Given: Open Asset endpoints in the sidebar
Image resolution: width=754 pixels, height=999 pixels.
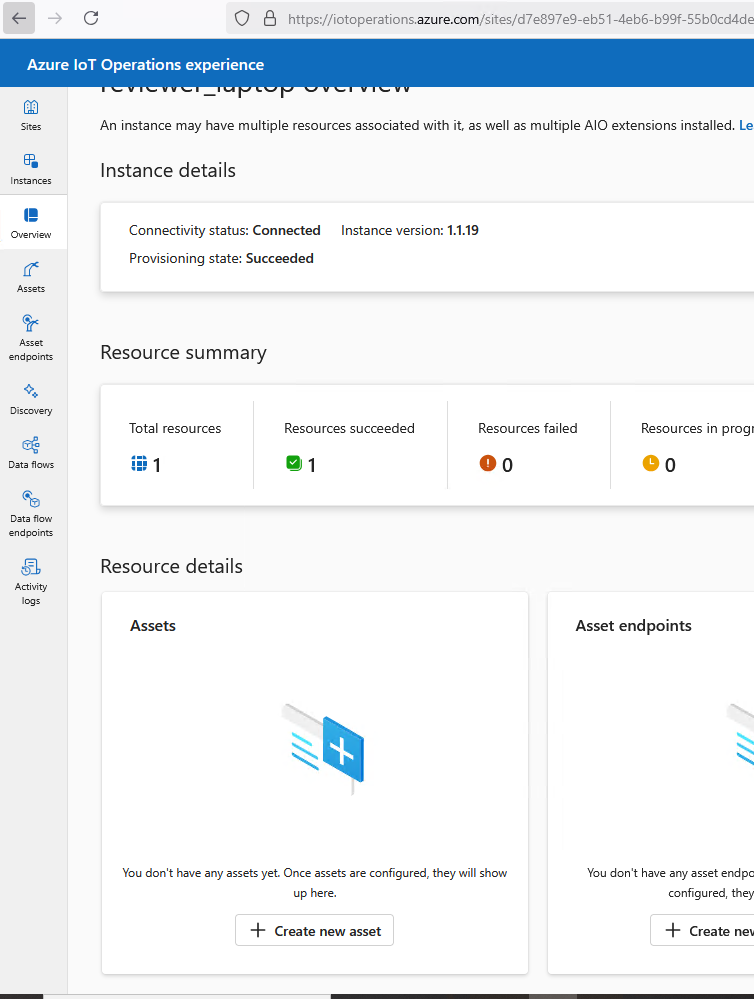Looking at the screenshot, I should pyautogui.click(x=31, y=338).
